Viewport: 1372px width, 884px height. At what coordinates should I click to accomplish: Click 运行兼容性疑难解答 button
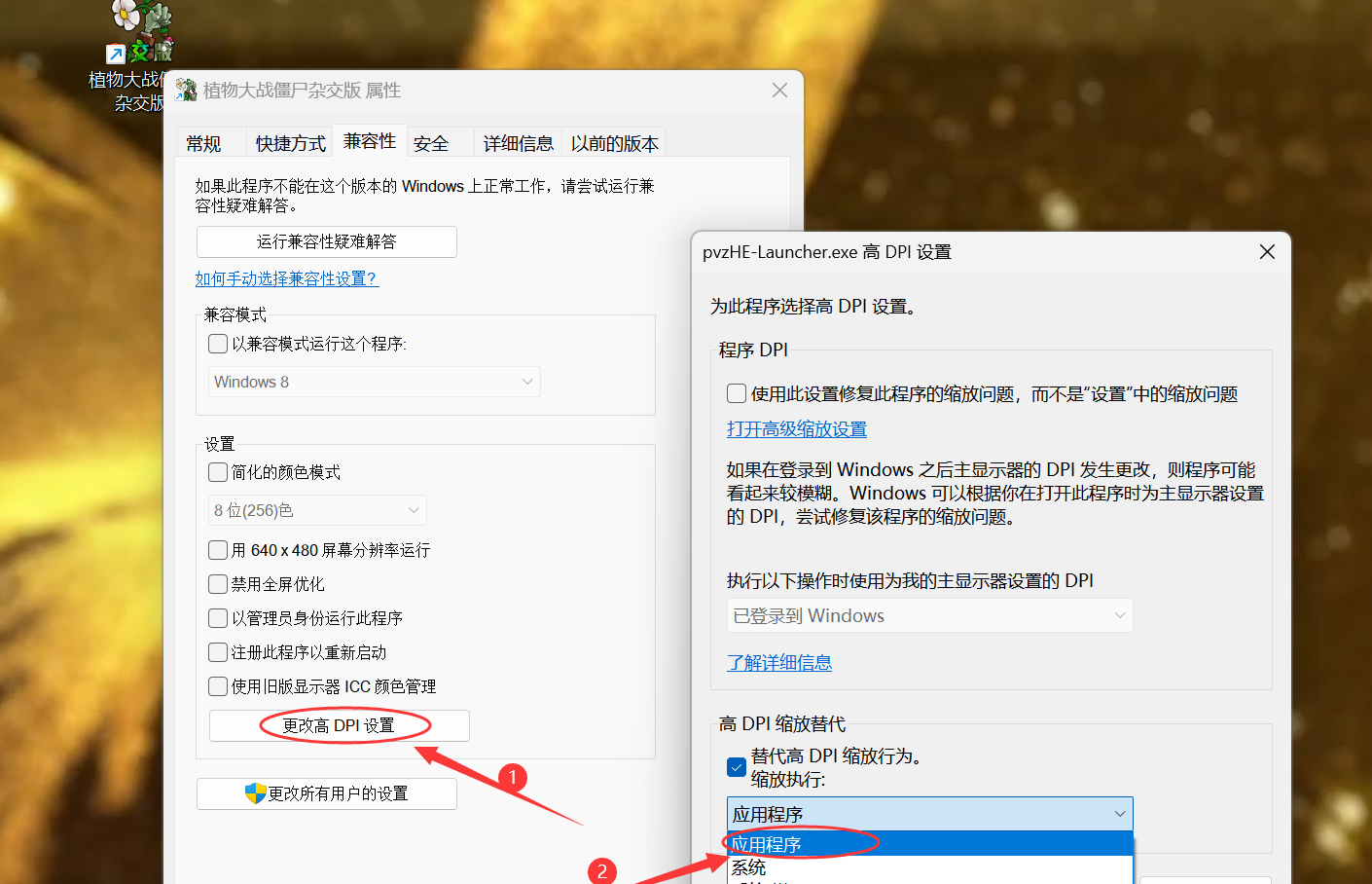pyautogui.click(x=327, y=241)
